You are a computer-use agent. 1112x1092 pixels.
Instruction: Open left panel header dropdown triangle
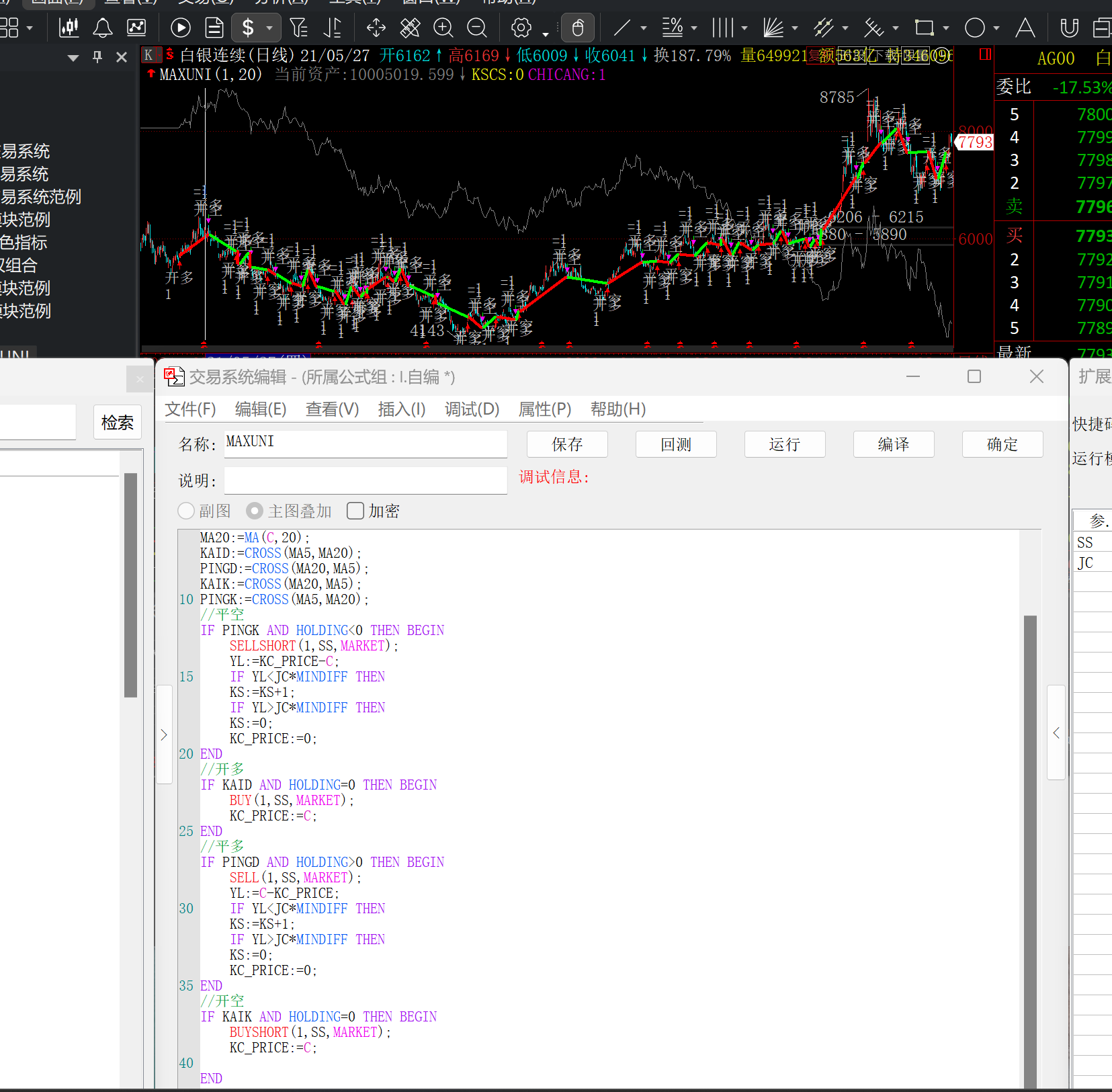point(74,58)
